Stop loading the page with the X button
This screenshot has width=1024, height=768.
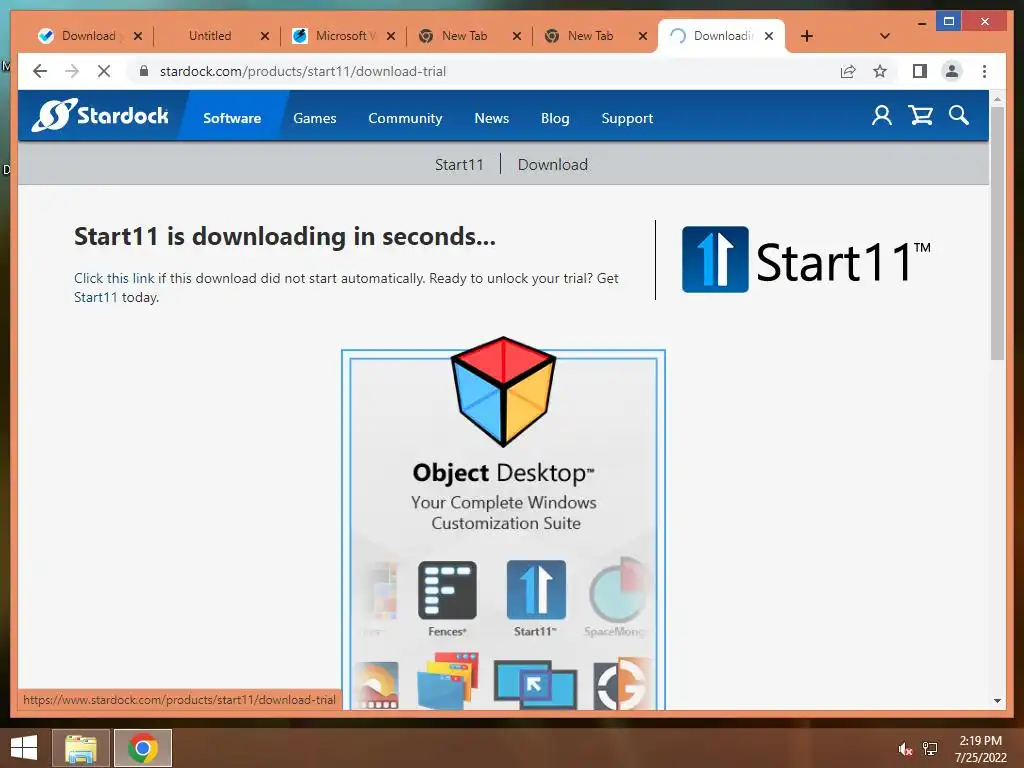[104, 71]
